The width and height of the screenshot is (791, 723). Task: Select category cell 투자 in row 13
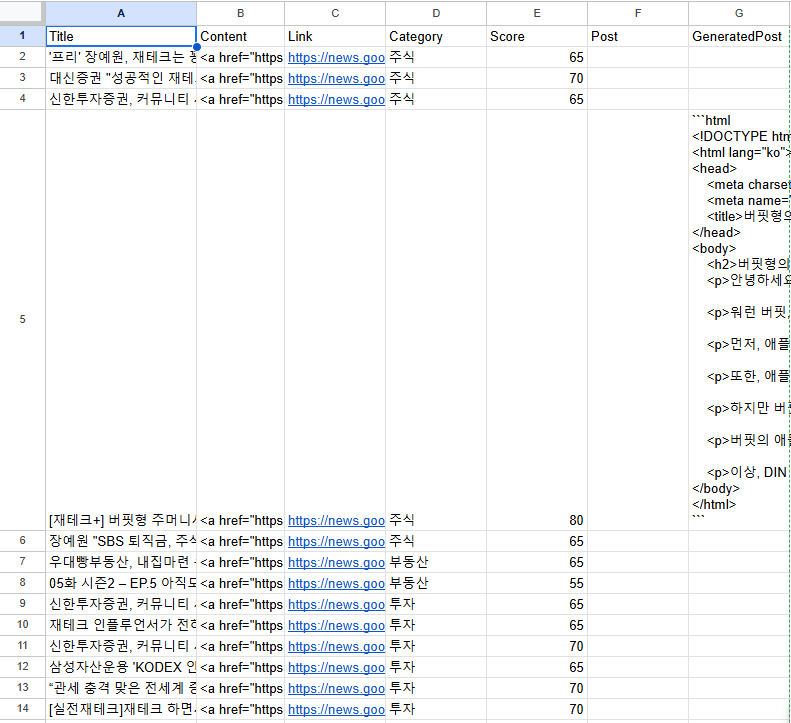pos(436,688)
